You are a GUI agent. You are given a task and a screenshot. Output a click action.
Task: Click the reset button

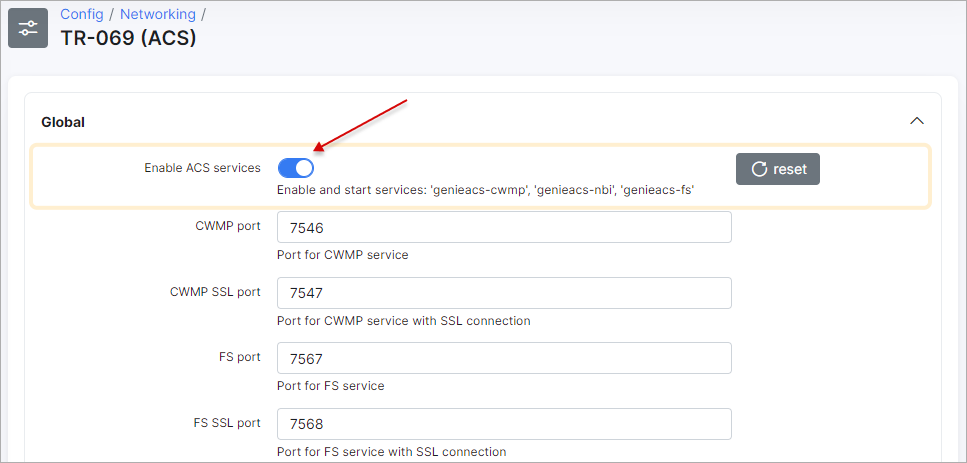pos(778,169)
